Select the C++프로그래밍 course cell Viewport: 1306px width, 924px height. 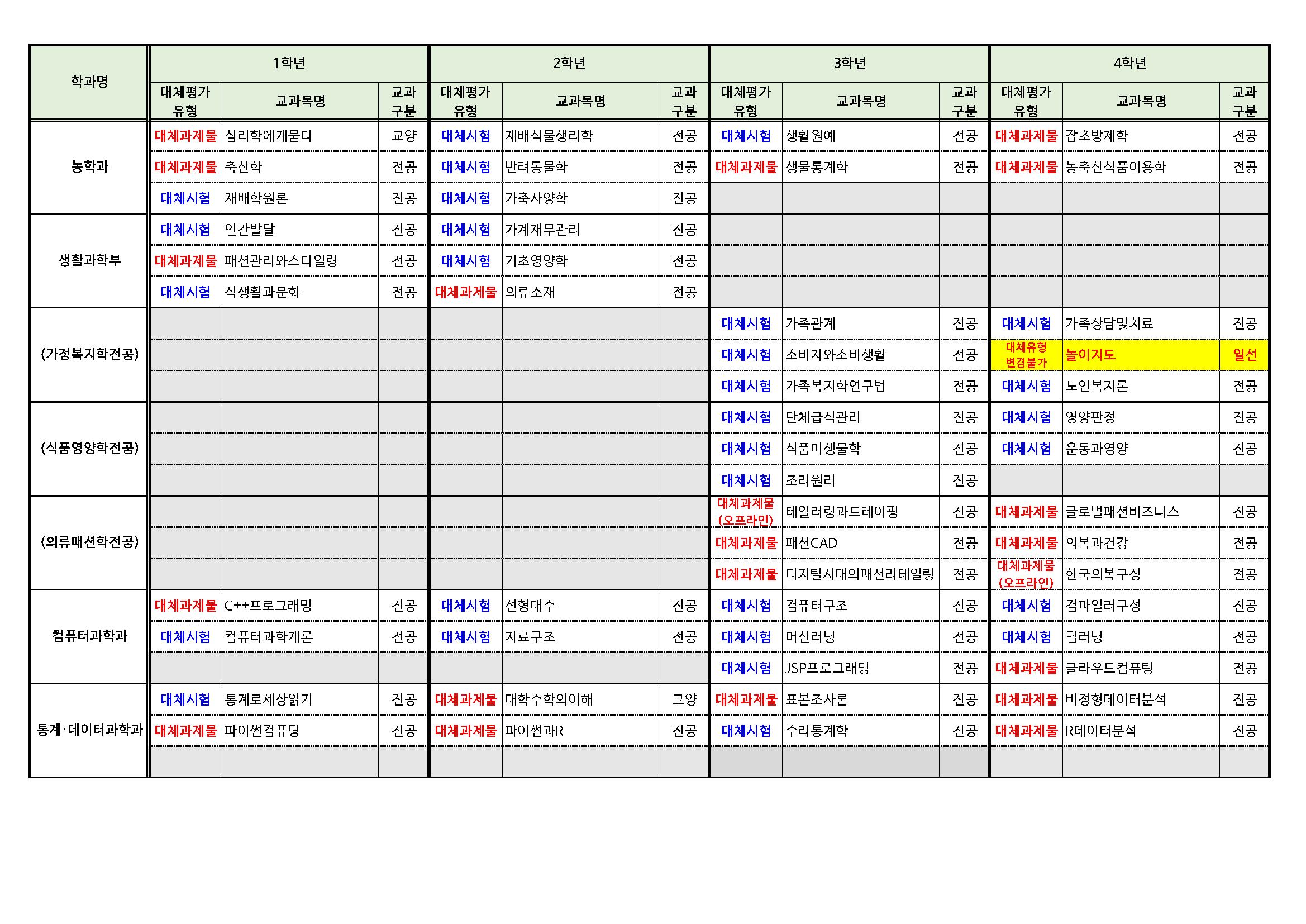coord(301,605)
